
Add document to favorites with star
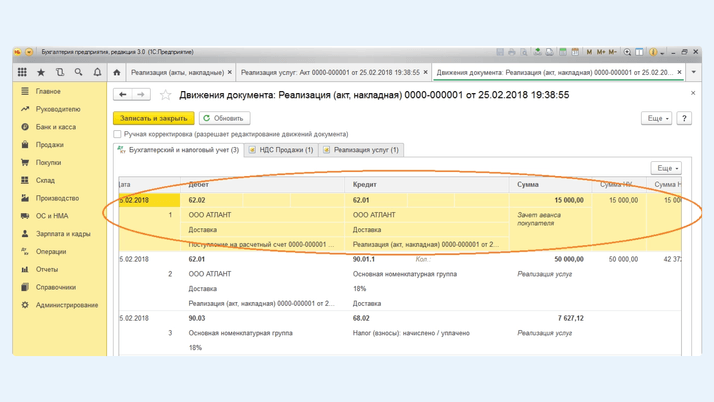[x=166, y=95]
